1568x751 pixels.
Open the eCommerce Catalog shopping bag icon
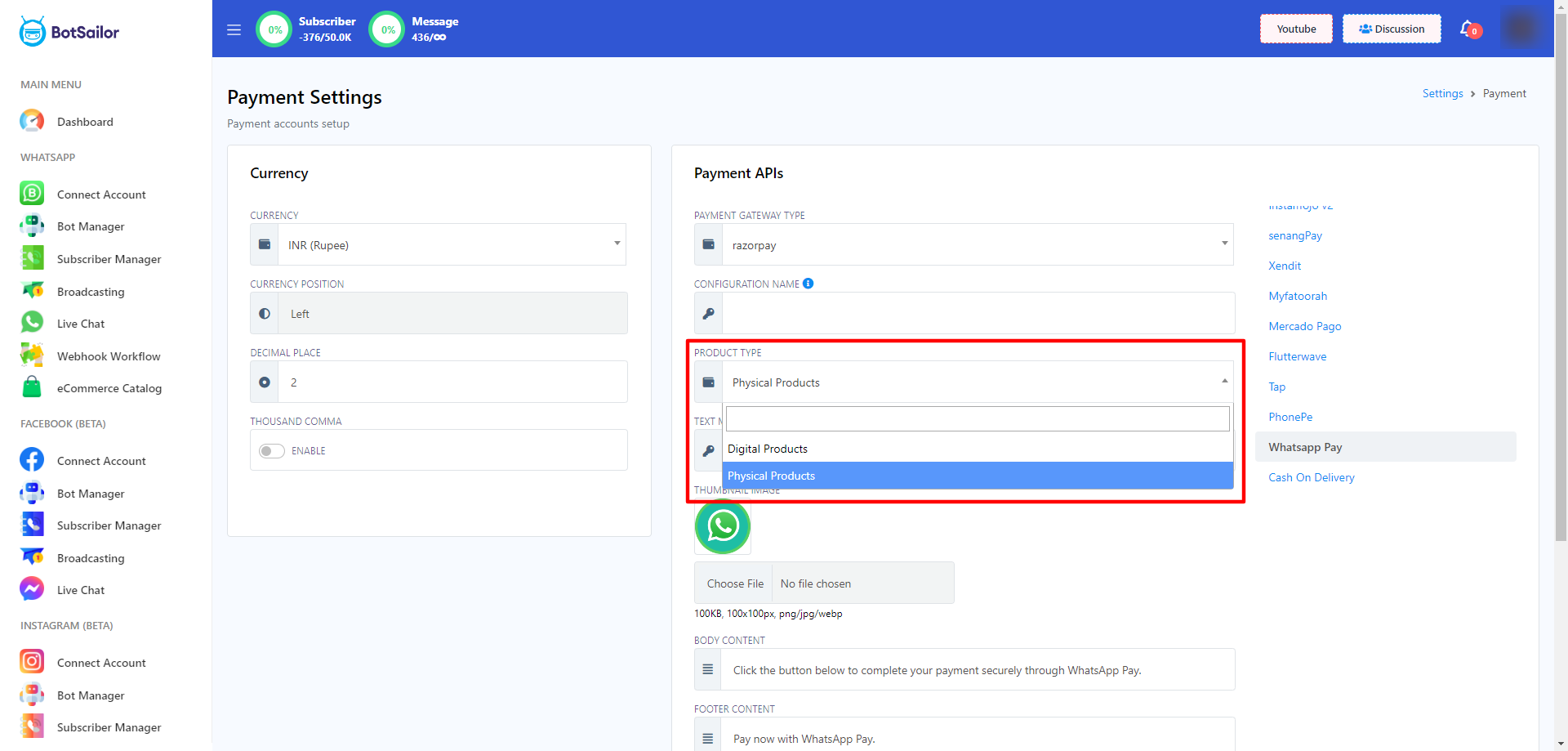point(32,387)
